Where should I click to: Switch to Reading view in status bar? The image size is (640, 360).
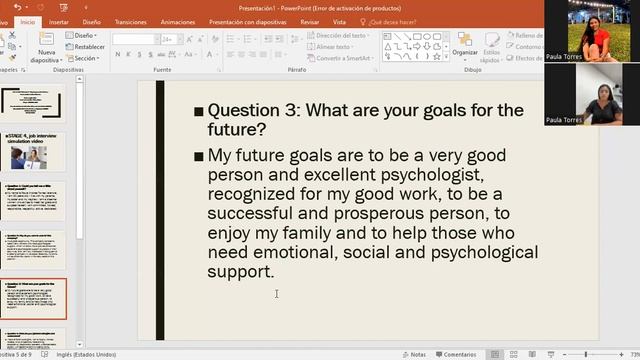pyautogui.click(x=532, y=354)
